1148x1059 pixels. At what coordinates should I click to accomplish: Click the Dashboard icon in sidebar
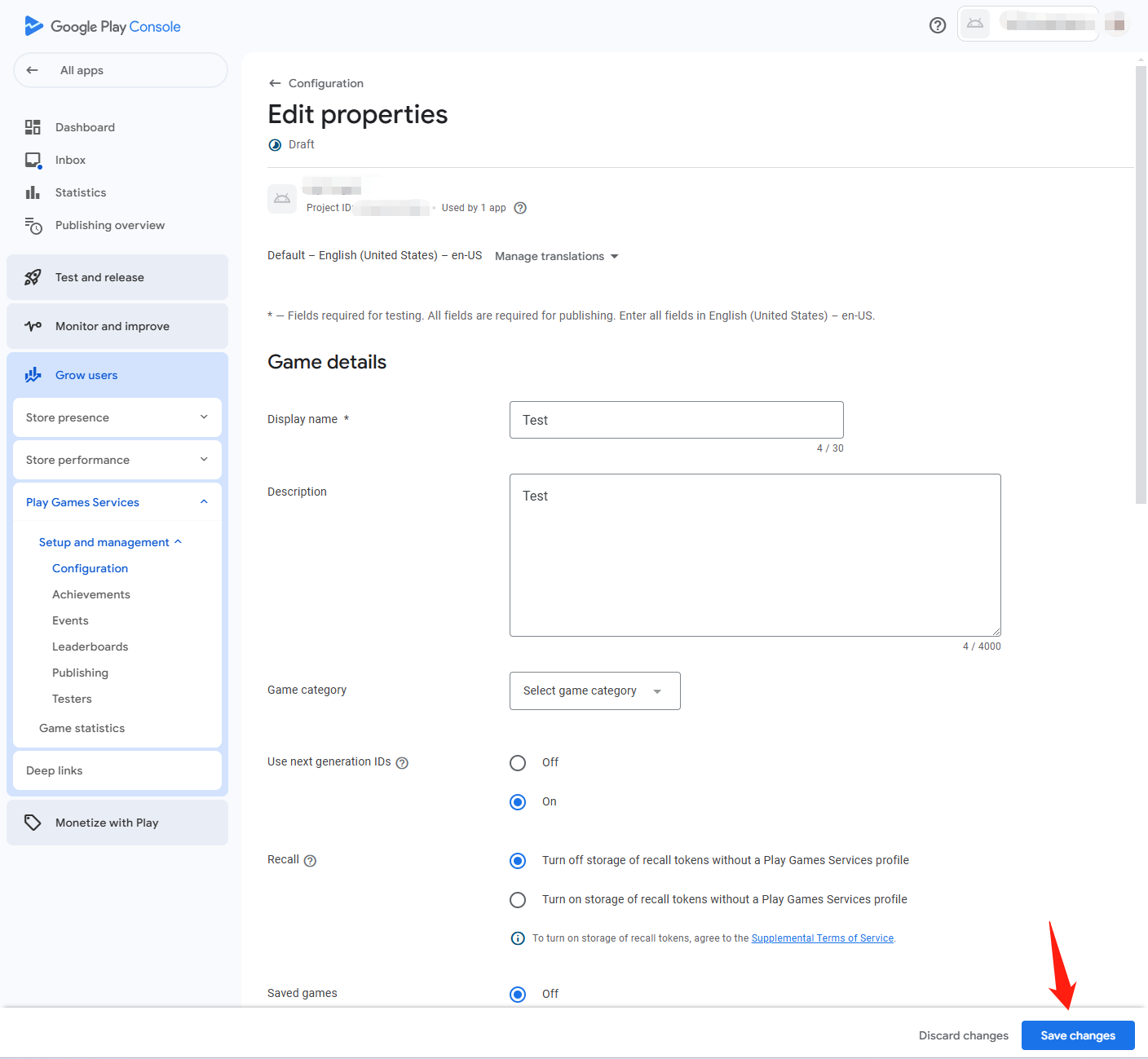(33, 127)
